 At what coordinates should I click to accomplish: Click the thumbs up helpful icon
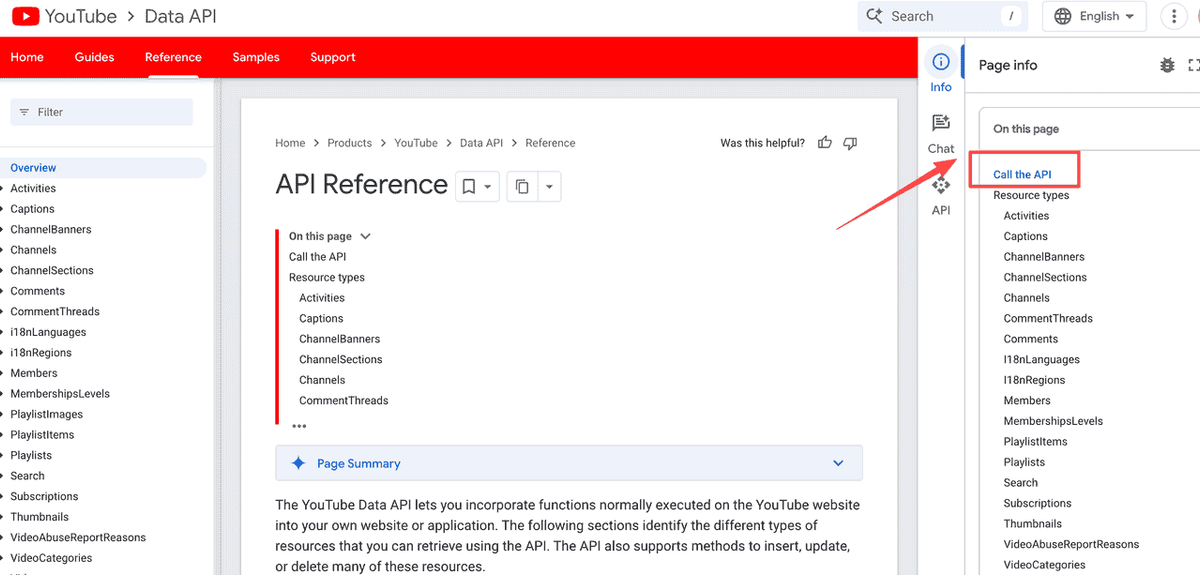[x=825, y=143]
